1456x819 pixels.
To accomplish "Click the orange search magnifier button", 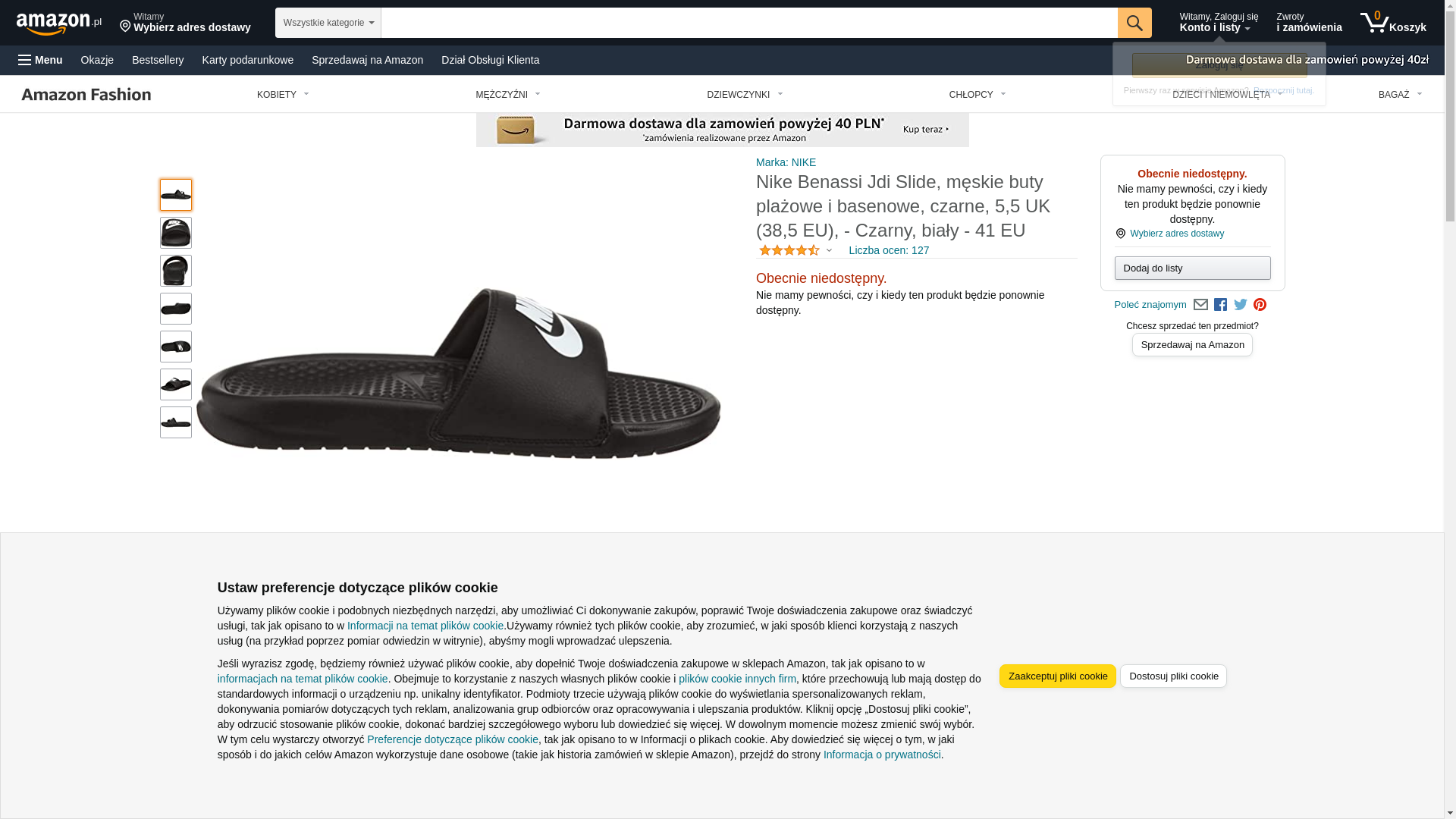I will tap(1134, 23).
